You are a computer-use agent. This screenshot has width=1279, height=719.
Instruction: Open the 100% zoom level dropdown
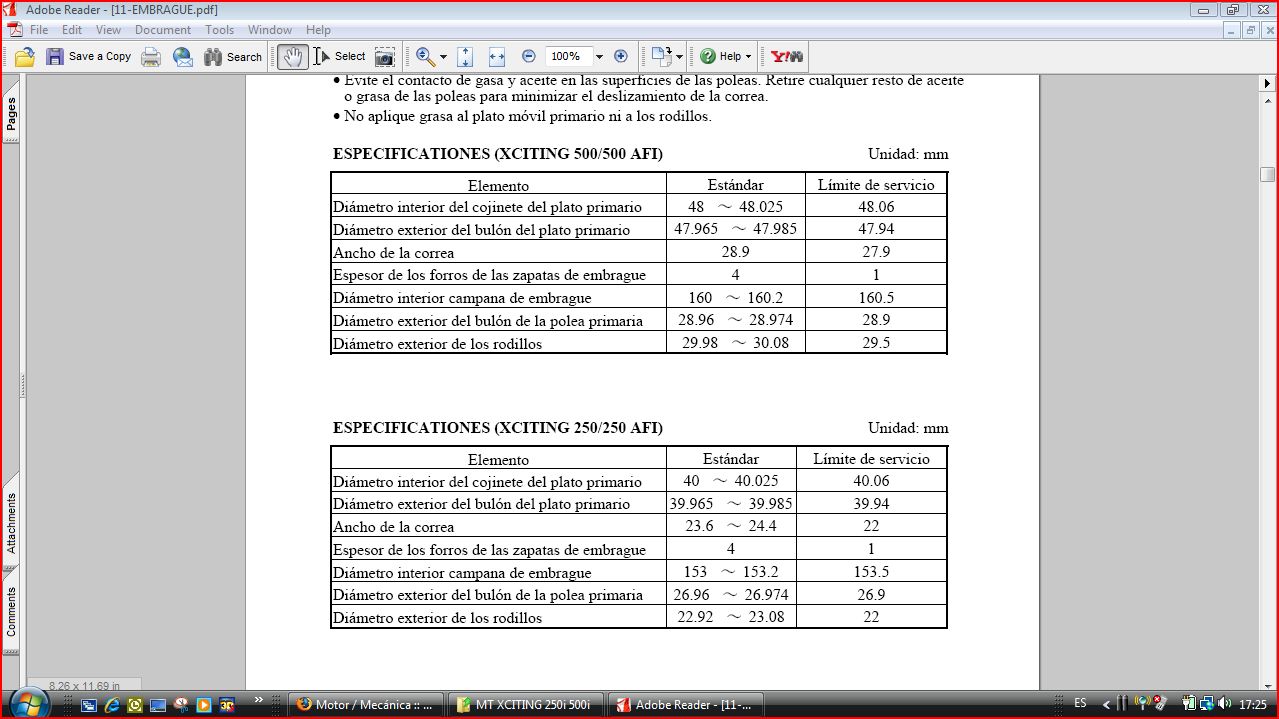pyautogui.click(x=599, y=57)
